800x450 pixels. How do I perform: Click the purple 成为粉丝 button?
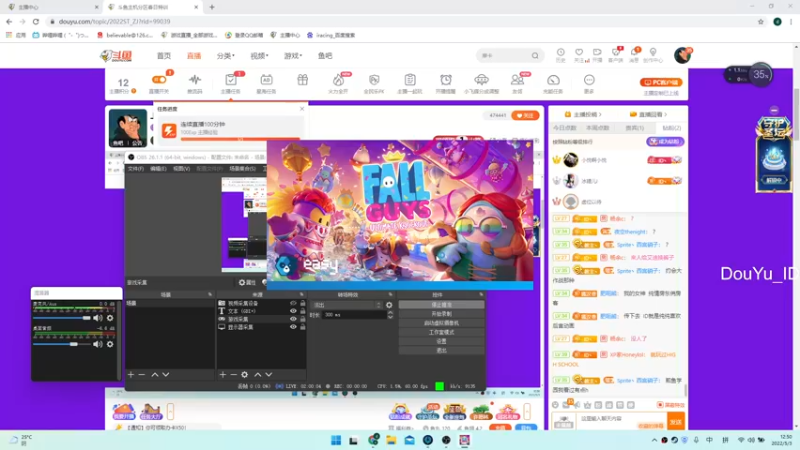point(665,142)
